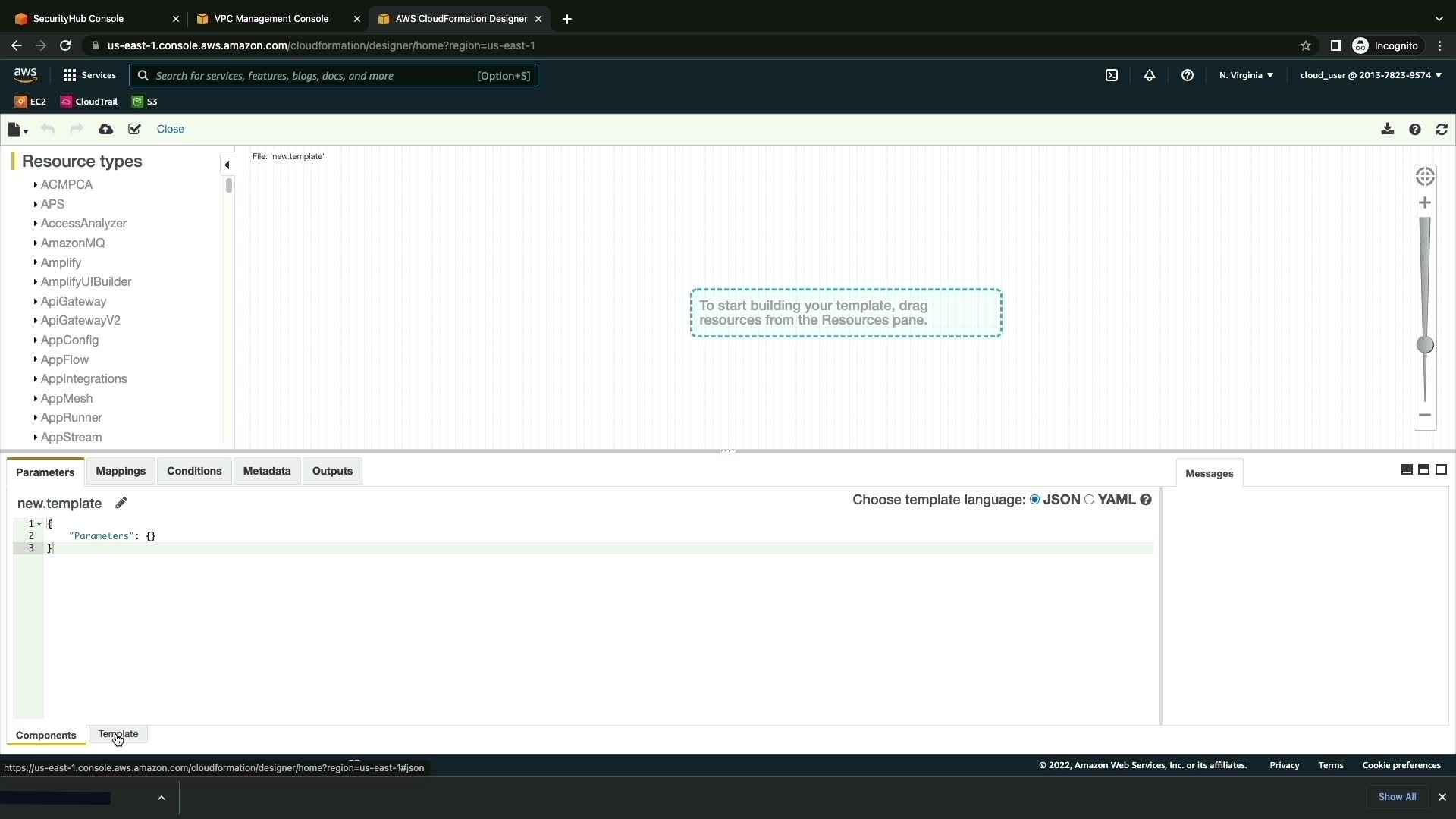This screenshot has width=1456, height=819.
Task: Click the pencil icon next to new.template
Action: (121, 503)
